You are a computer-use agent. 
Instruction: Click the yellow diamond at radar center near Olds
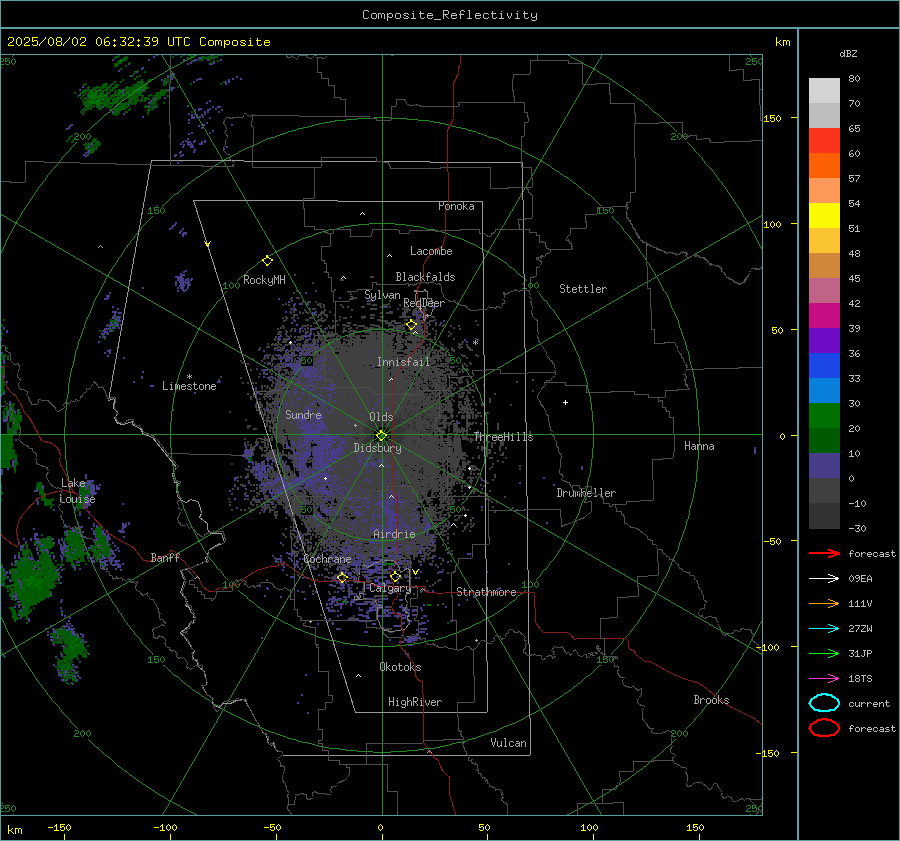381,436
